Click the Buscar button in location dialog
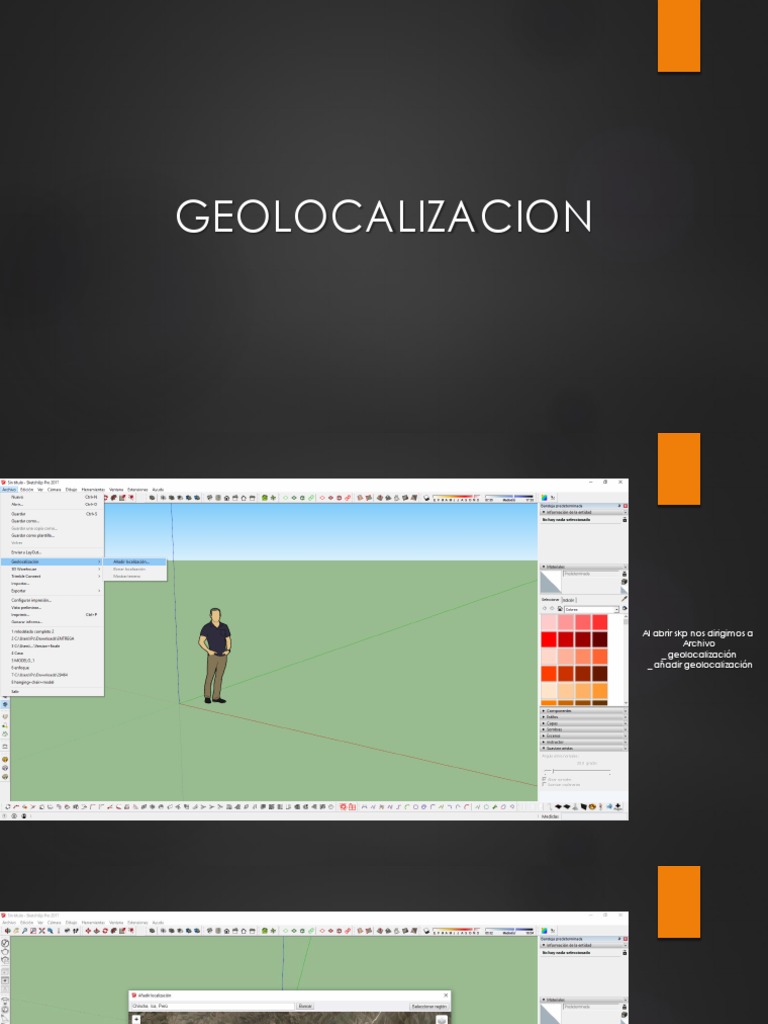The width and height of the screenshot is (768, 1024). coord(305,1006)
